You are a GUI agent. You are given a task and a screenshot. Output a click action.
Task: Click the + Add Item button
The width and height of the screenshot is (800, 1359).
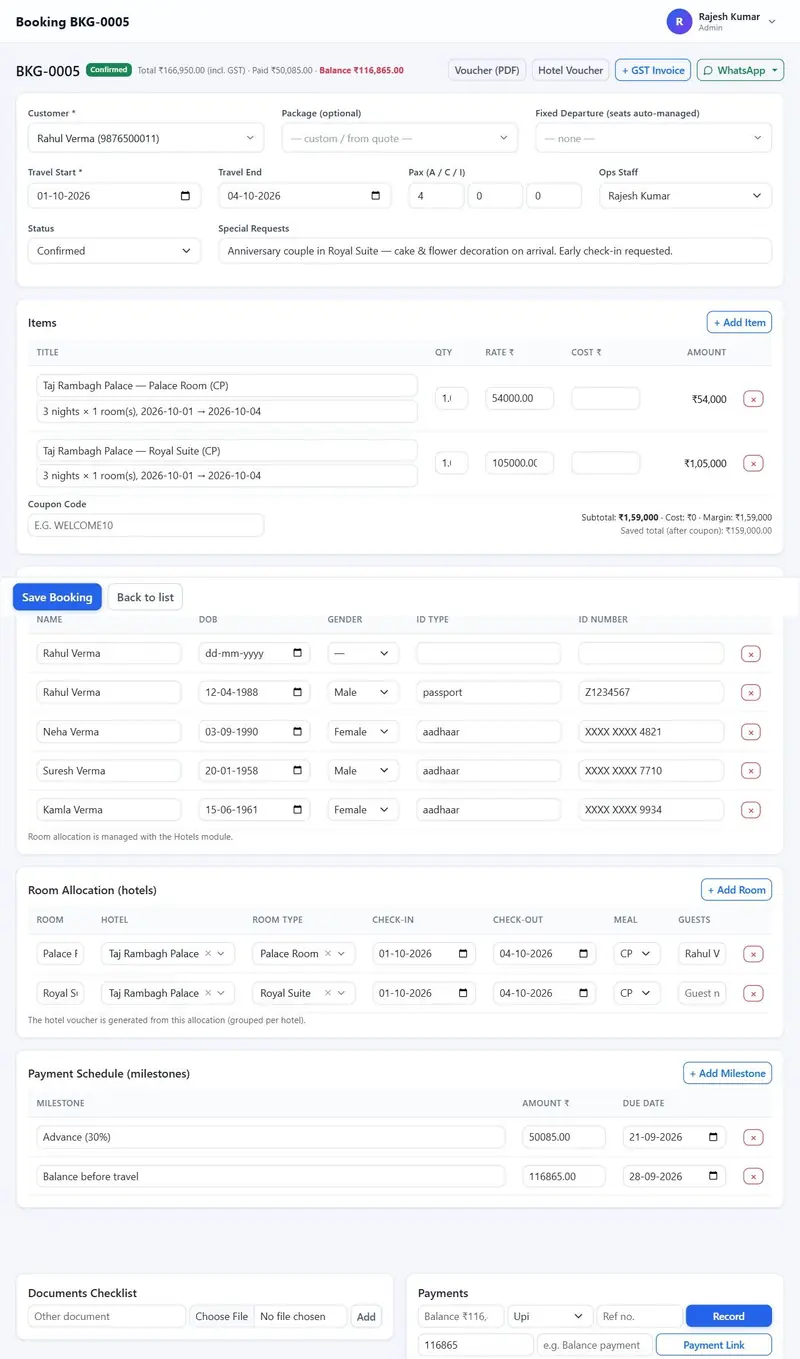pyautogui.click(x=739, y=322)
